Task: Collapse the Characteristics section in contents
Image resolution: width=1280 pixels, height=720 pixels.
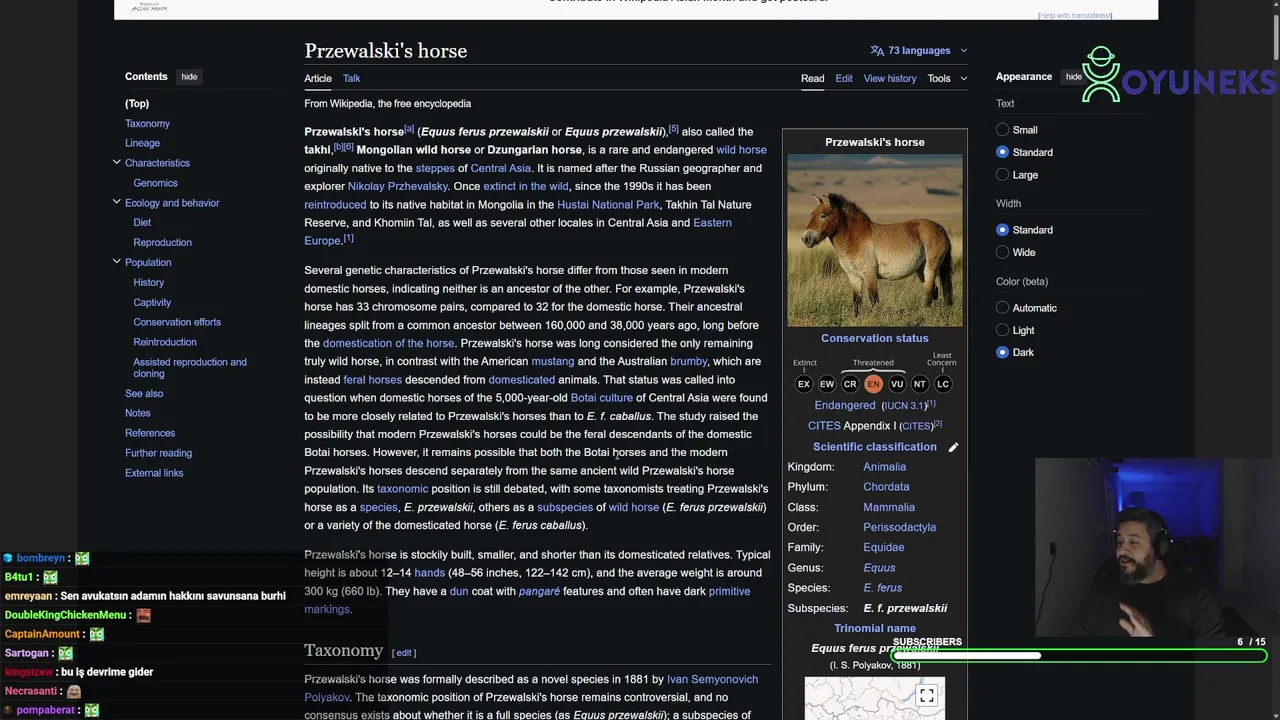Action: (116, 162)
